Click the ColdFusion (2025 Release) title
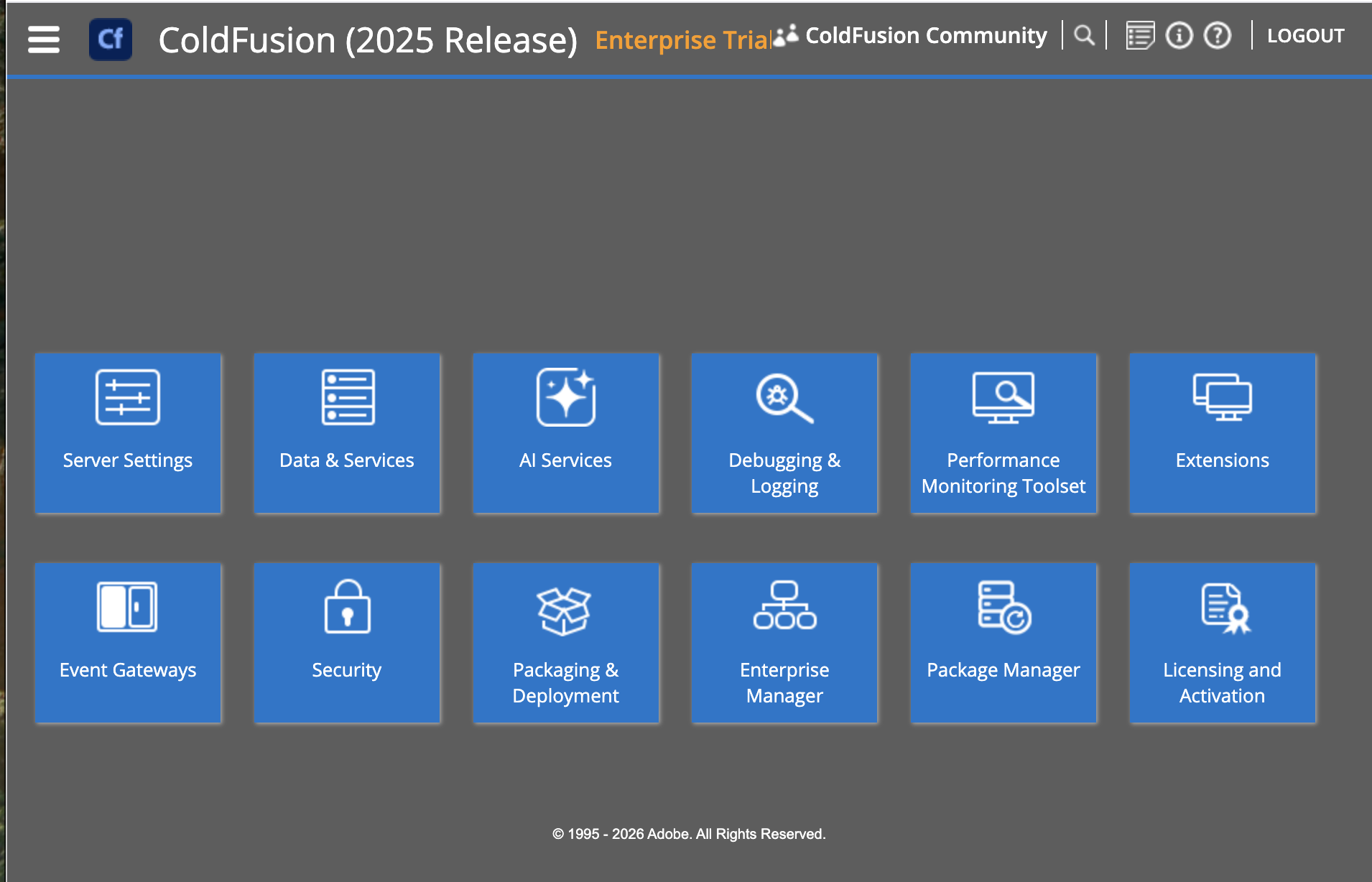Viewport: 1372px width, 882px height. [x=368, y=40]
